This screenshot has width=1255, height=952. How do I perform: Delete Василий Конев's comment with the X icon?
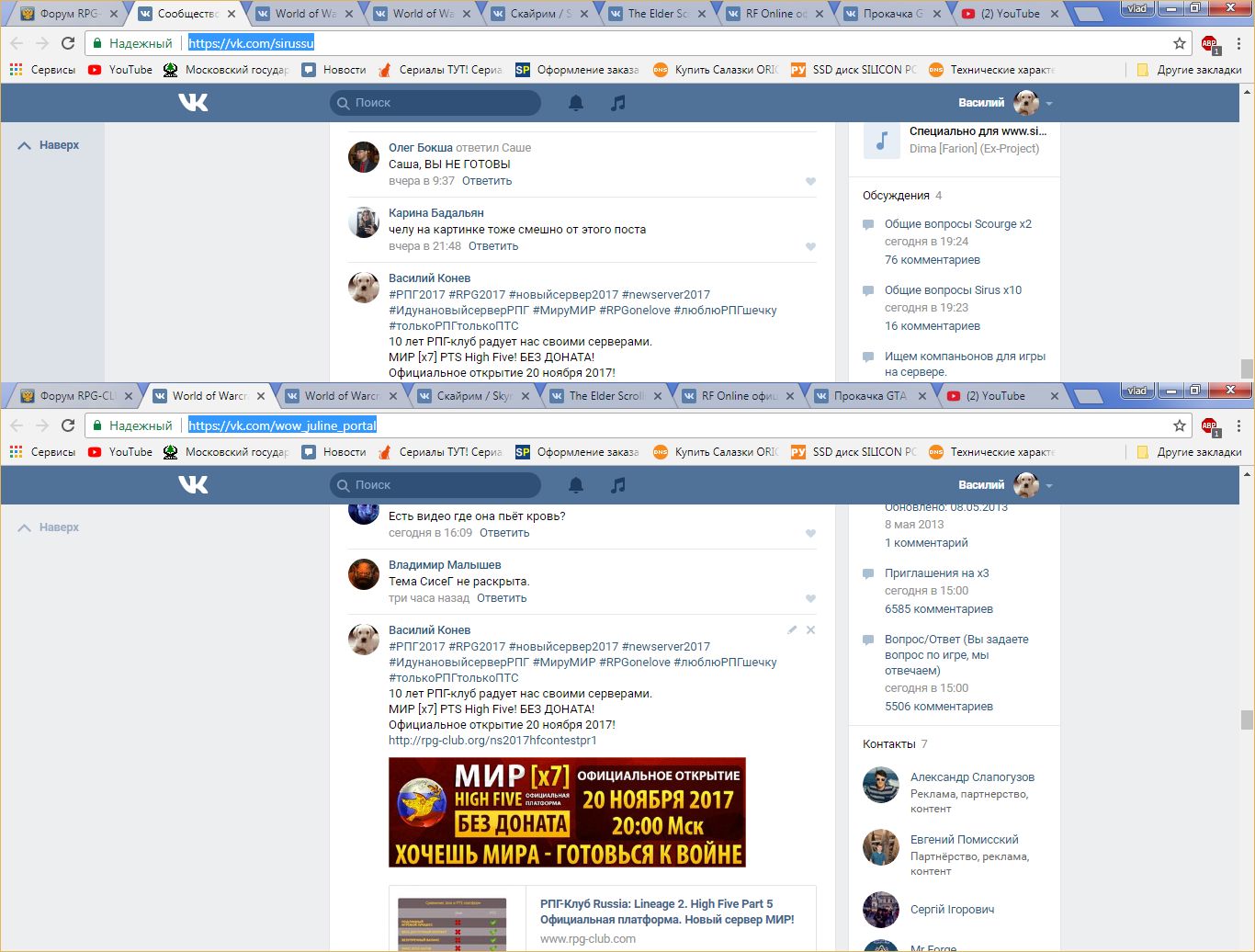(810, 630)
